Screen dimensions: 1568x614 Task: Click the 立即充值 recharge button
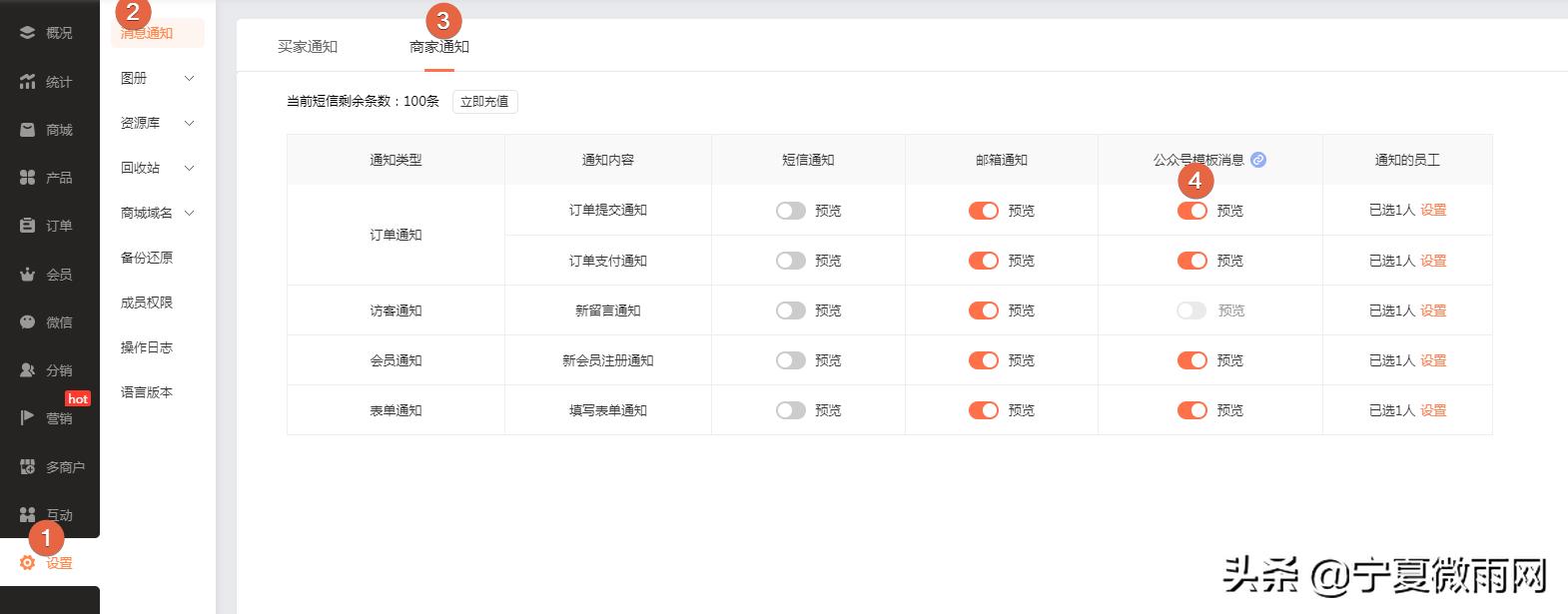click(x=484, y=102)
